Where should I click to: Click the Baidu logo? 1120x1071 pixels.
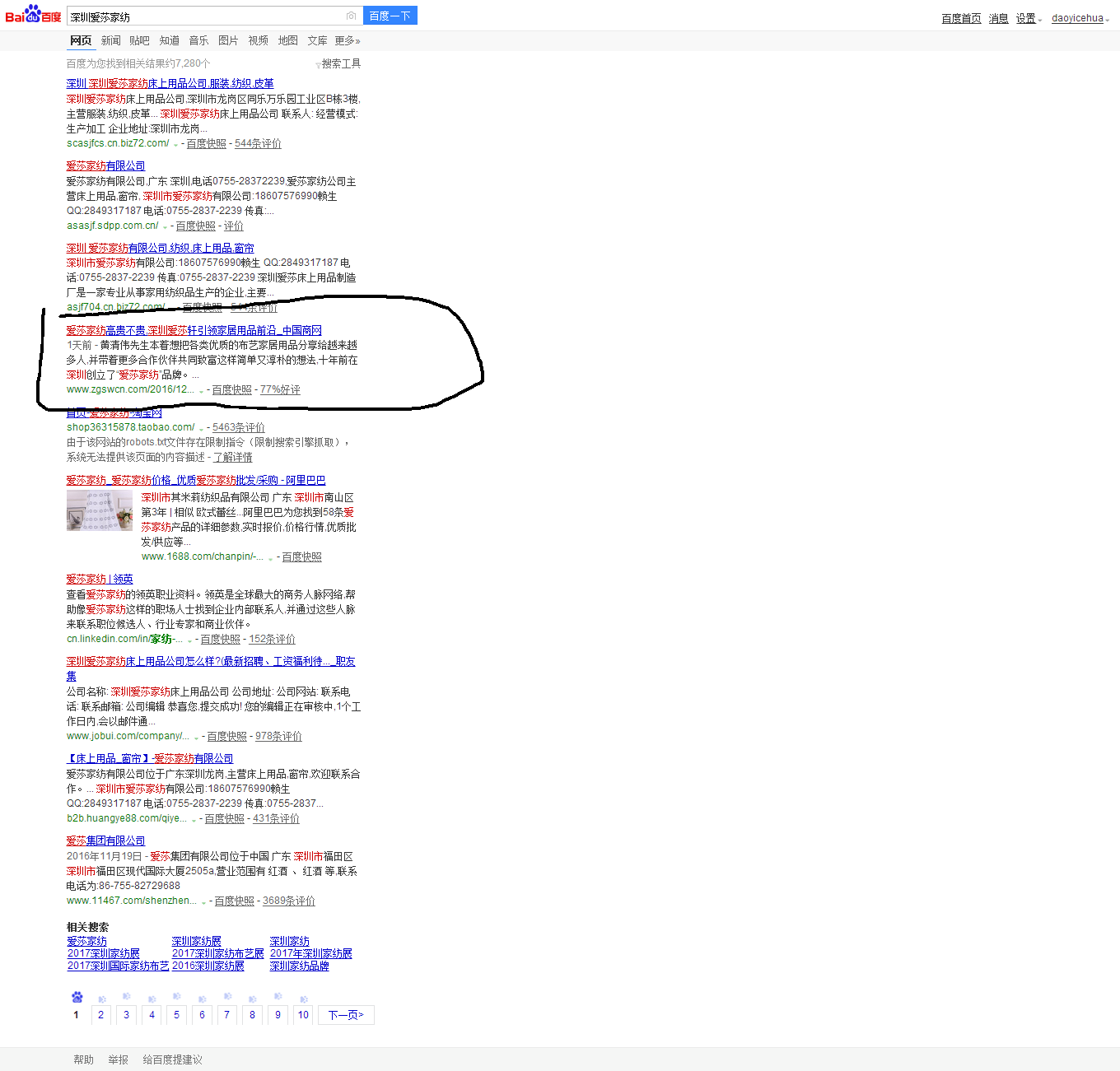33,15
